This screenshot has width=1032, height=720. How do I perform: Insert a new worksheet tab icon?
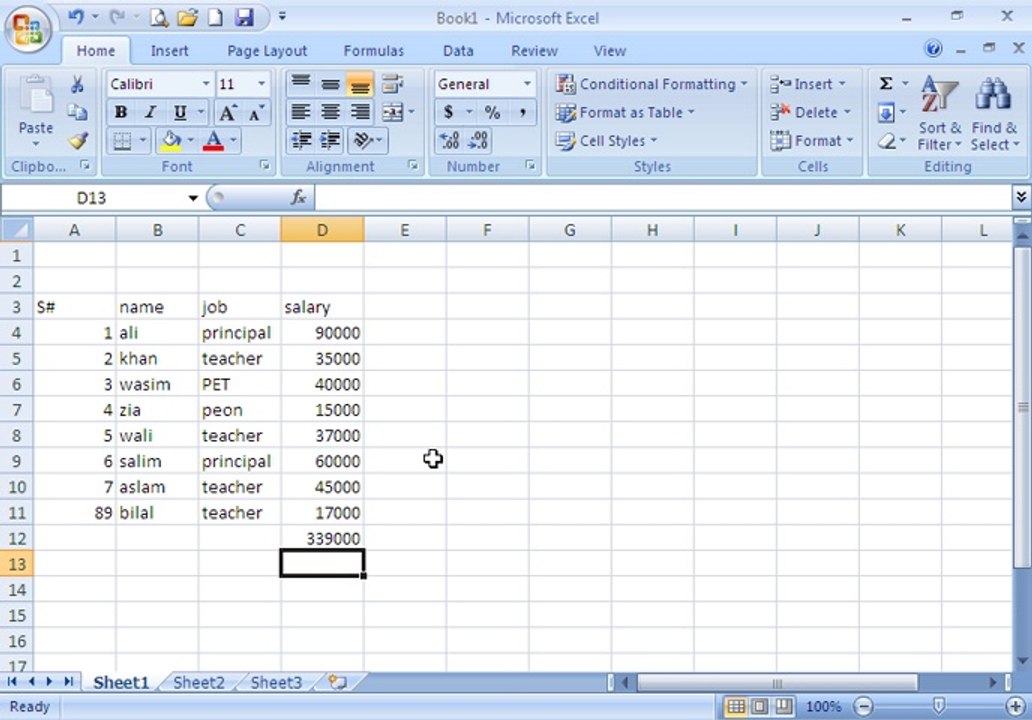click(337, 682)
